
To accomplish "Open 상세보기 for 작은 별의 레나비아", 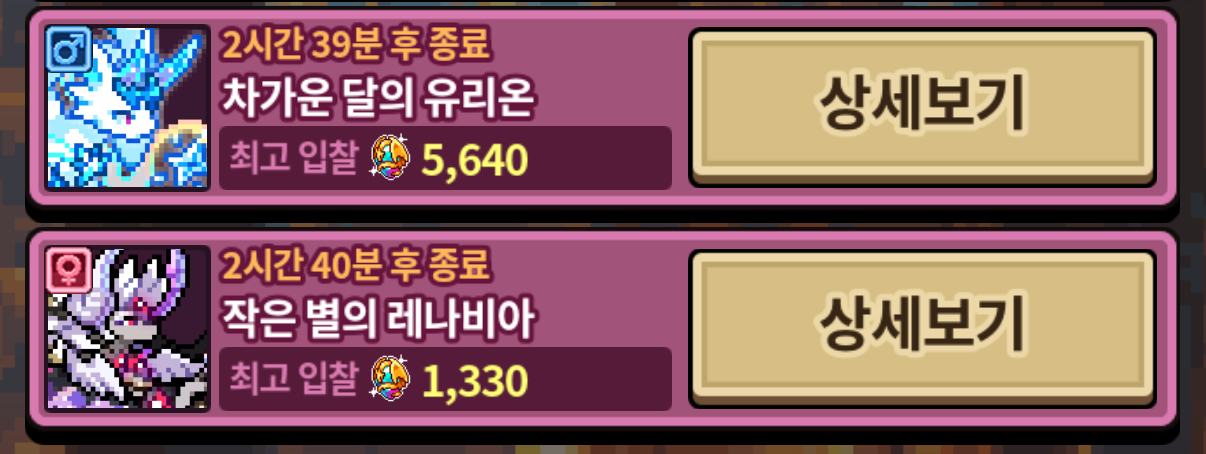I will pos(923,324).
